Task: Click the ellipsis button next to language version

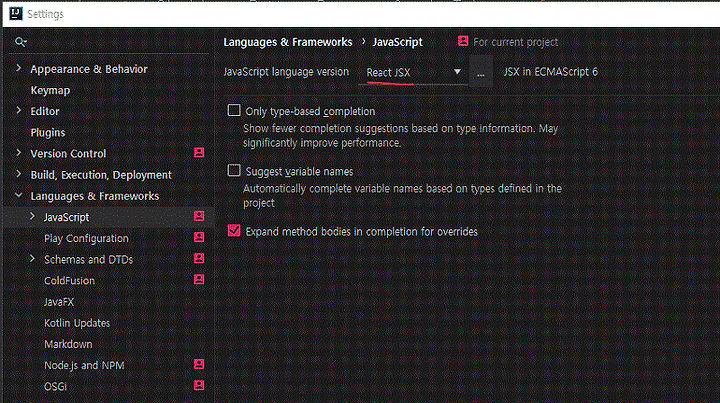Action: click(481, 72)
